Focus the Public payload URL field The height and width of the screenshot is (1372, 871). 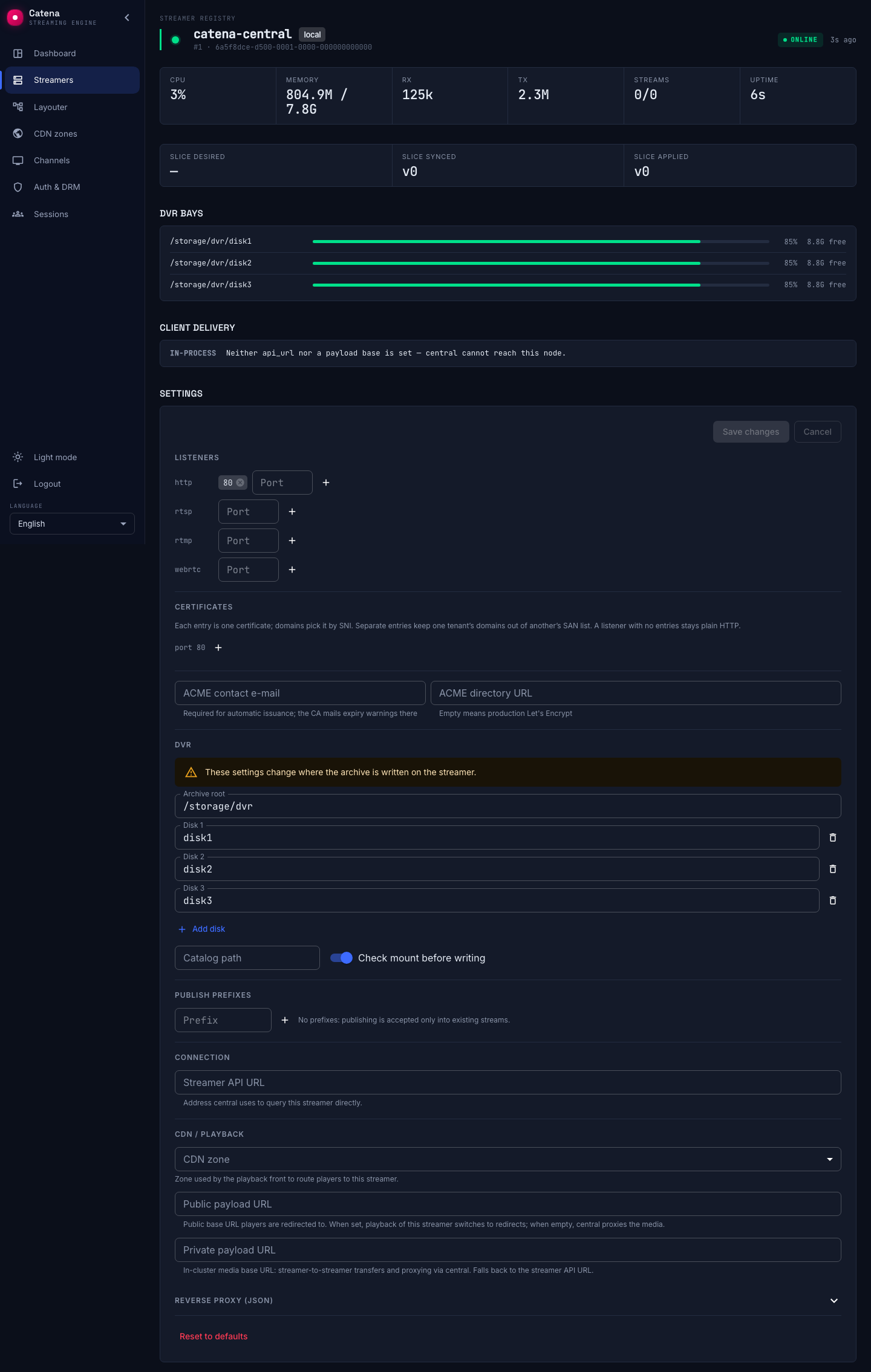(508, 1204)
